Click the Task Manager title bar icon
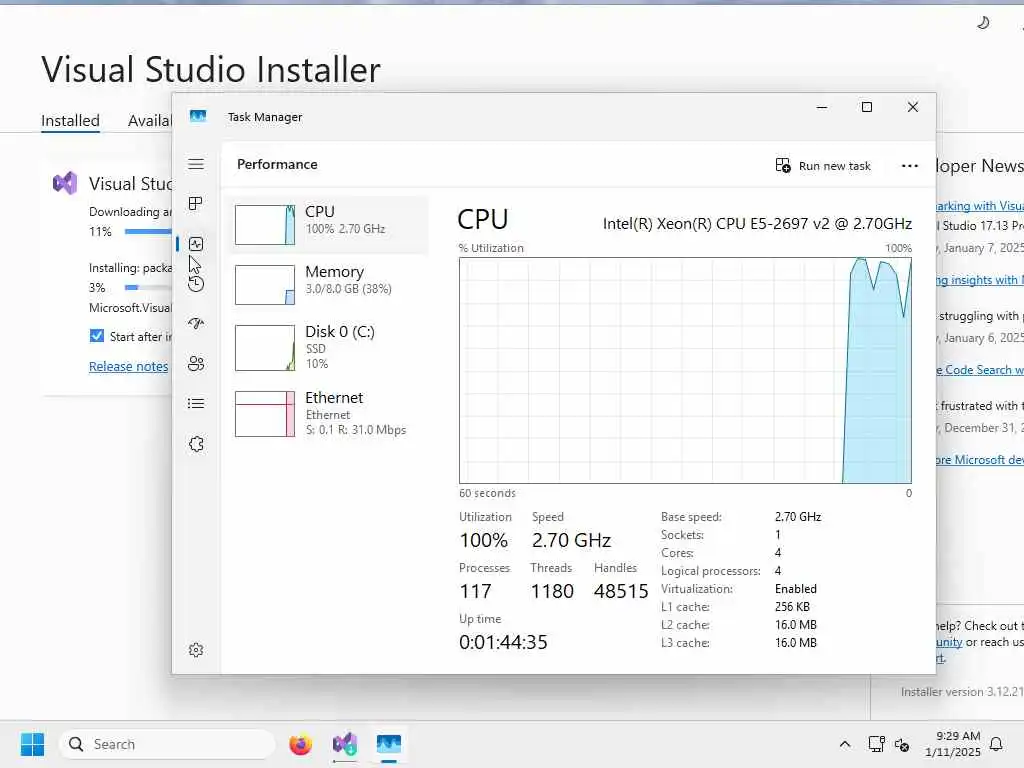This screenshot has width=1024, height=768. pyautogui.click(x=198, y=116)
